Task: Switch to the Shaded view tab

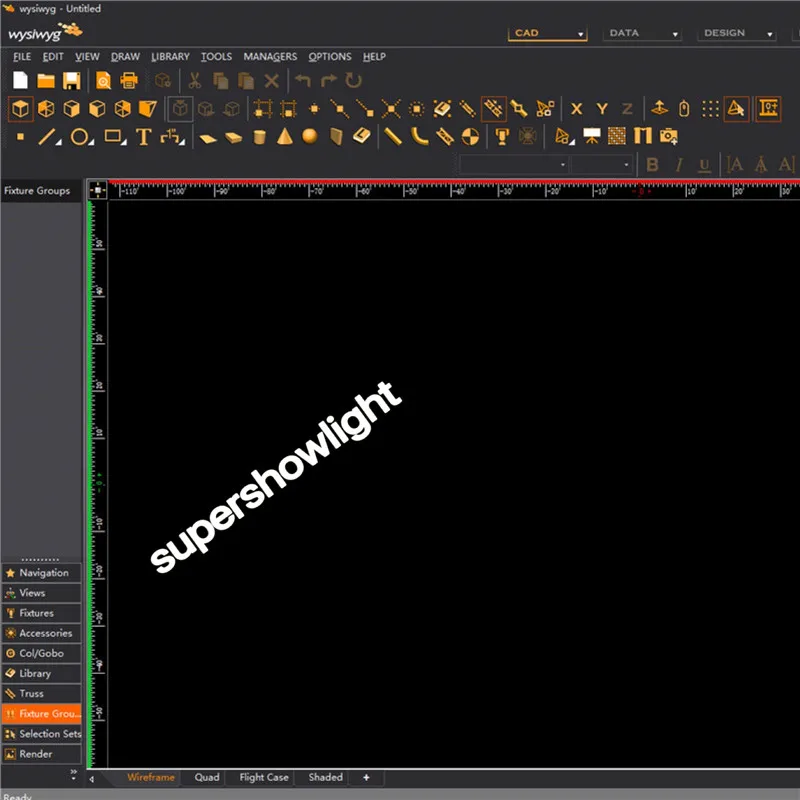Action: coord(325,777)
